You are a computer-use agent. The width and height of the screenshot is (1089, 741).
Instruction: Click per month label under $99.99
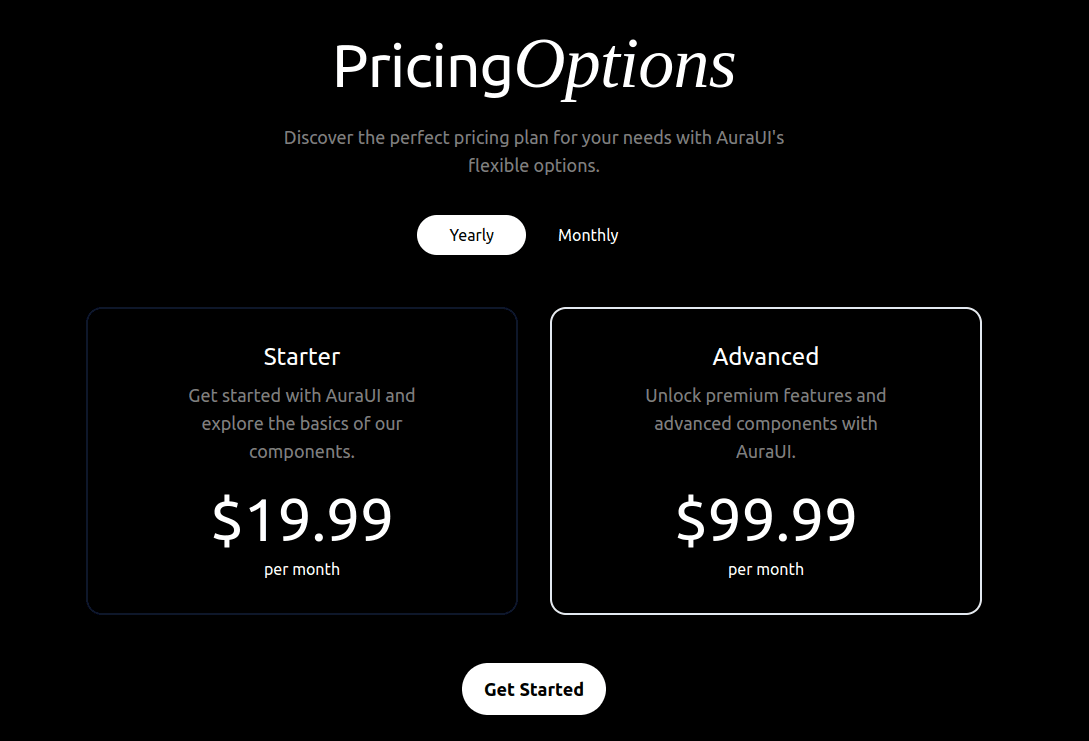[765, 569]
